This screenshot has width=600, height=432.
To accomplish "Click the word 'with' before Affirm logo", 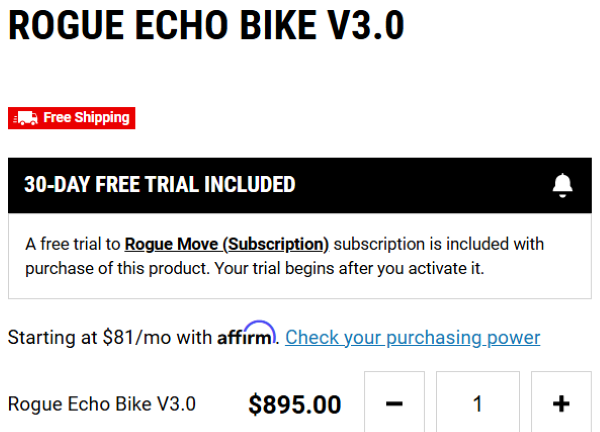I will click(195, 337).
